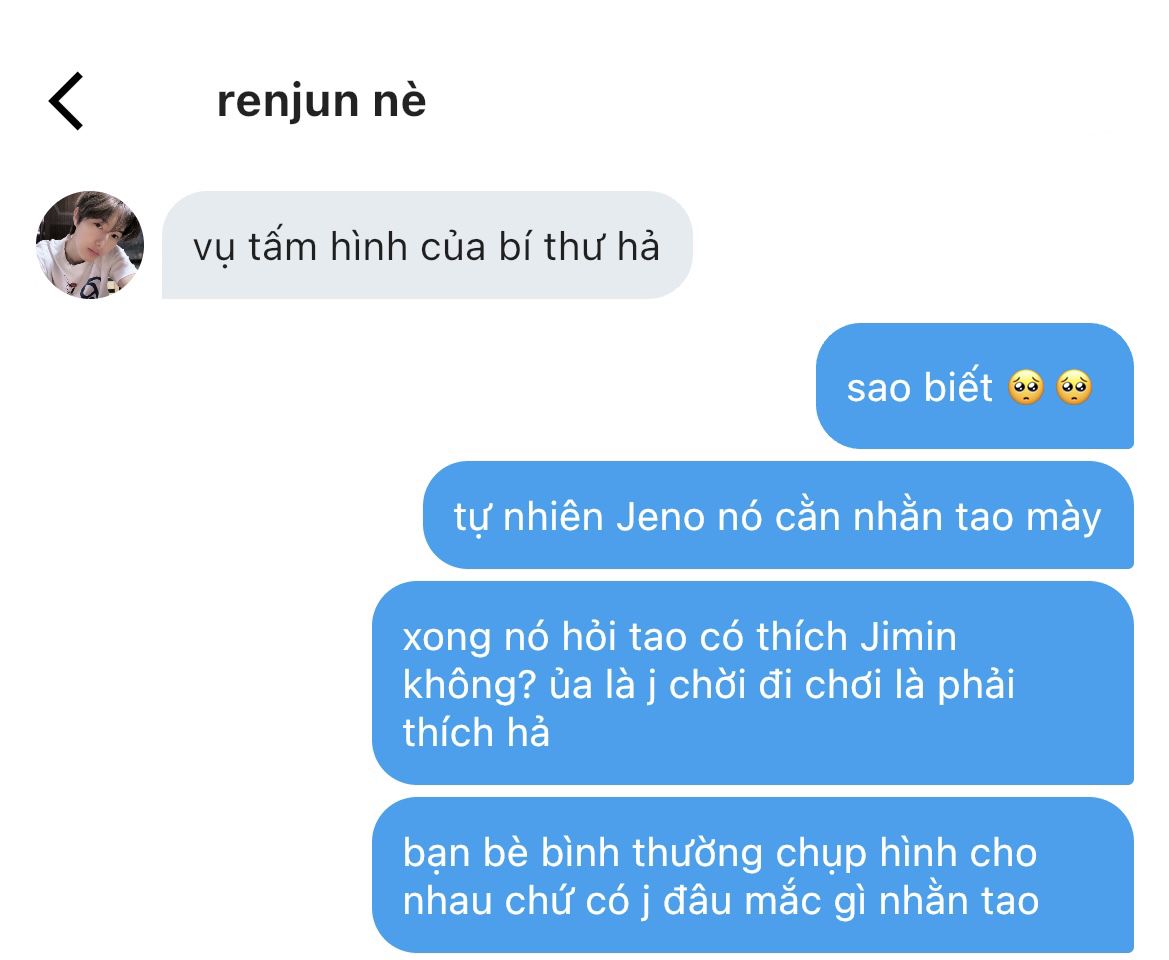Viewport: 1169px width, 960px height.
Task: Click the words "bí thư" in the gray bubble
Action: (x=549, y=246)
